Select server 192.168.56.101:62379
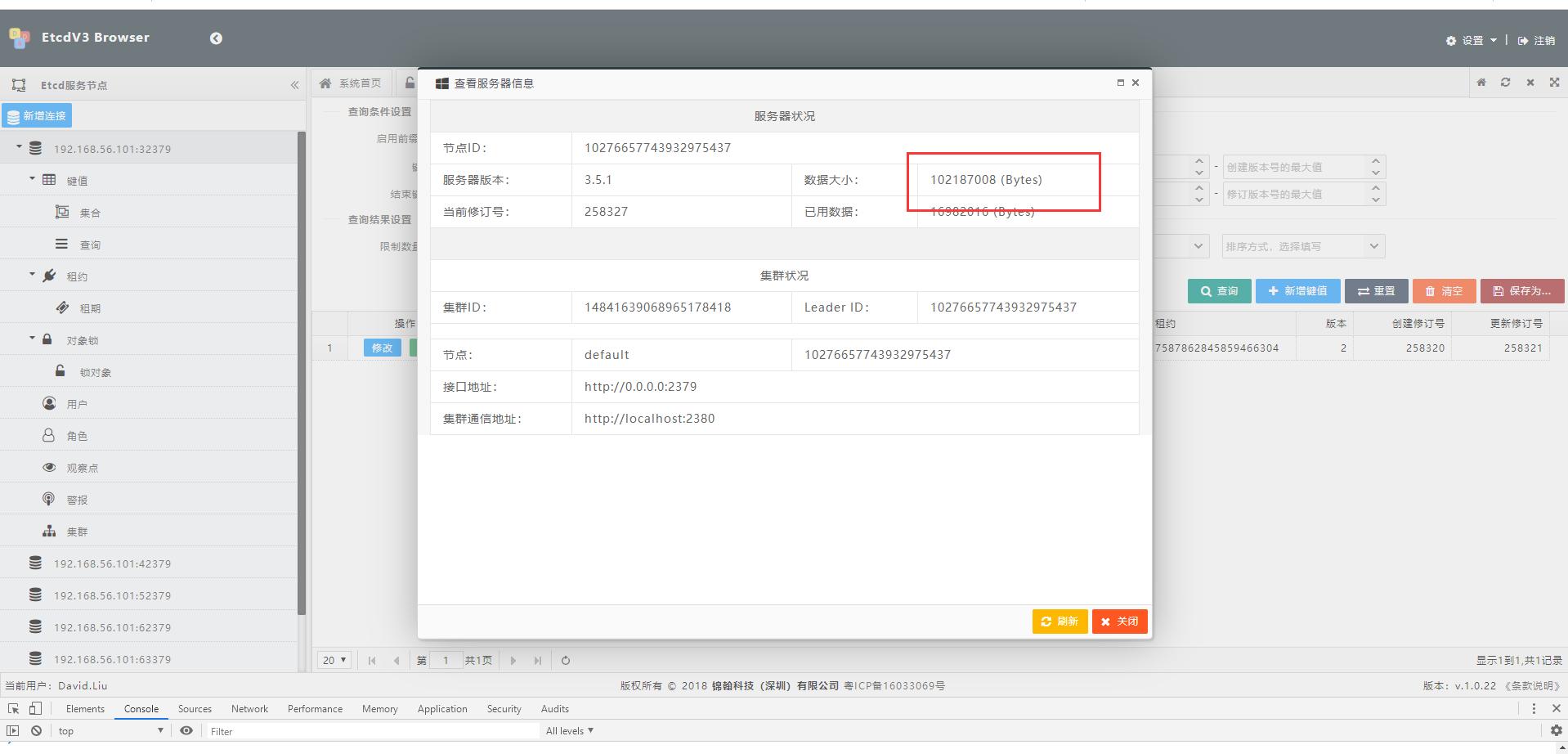Screen dimensions: 1568x754 [113, 627]
